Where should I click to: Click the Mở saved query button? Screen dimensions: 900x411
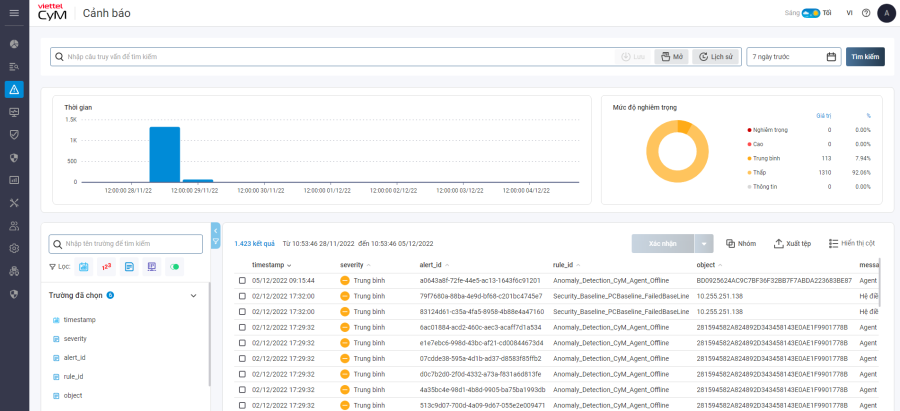pyautogui.click(x=672, y=57)
